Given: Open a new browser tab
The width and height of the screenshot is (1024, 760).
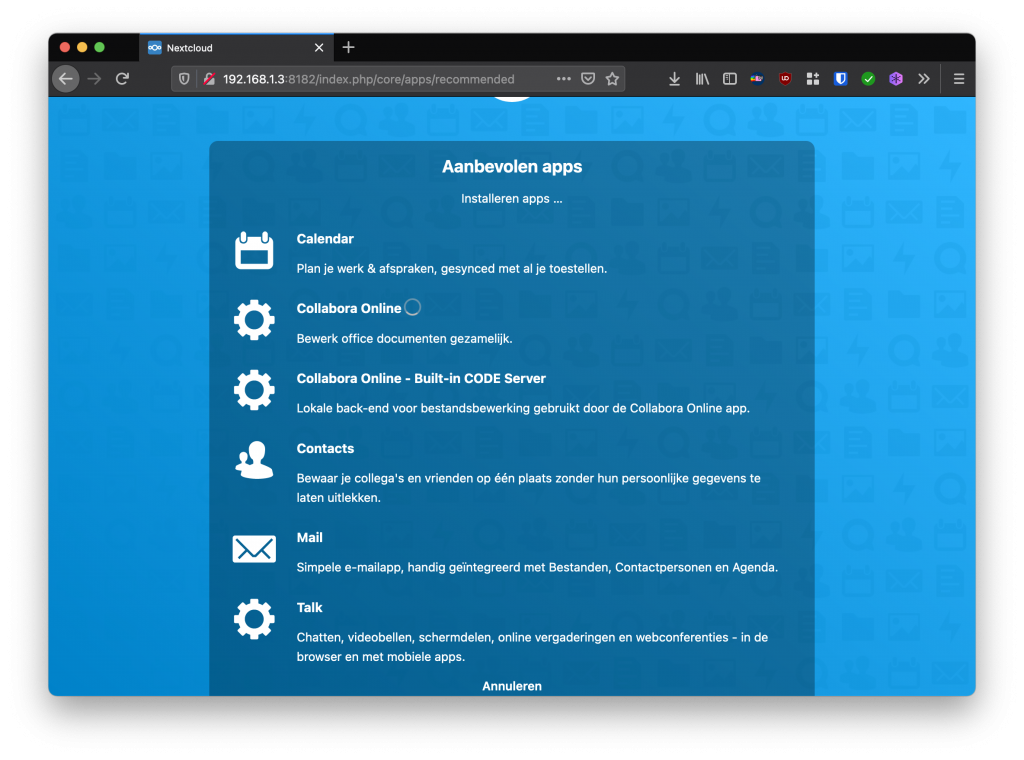Looking at the screenshot, I should pos(349,47).
